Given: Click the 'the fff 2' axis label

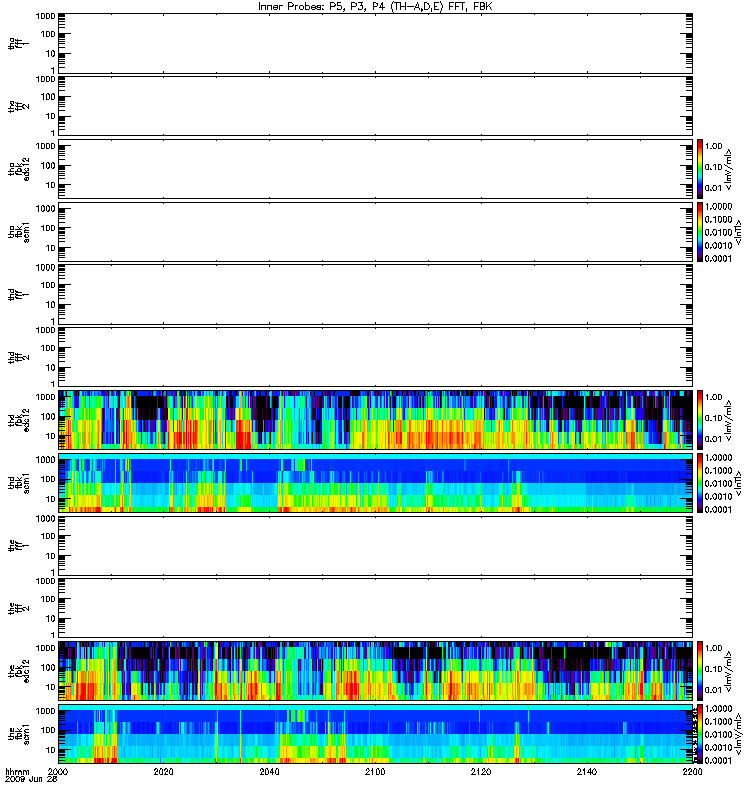Looking at the screenshot, I should point(19,608).
